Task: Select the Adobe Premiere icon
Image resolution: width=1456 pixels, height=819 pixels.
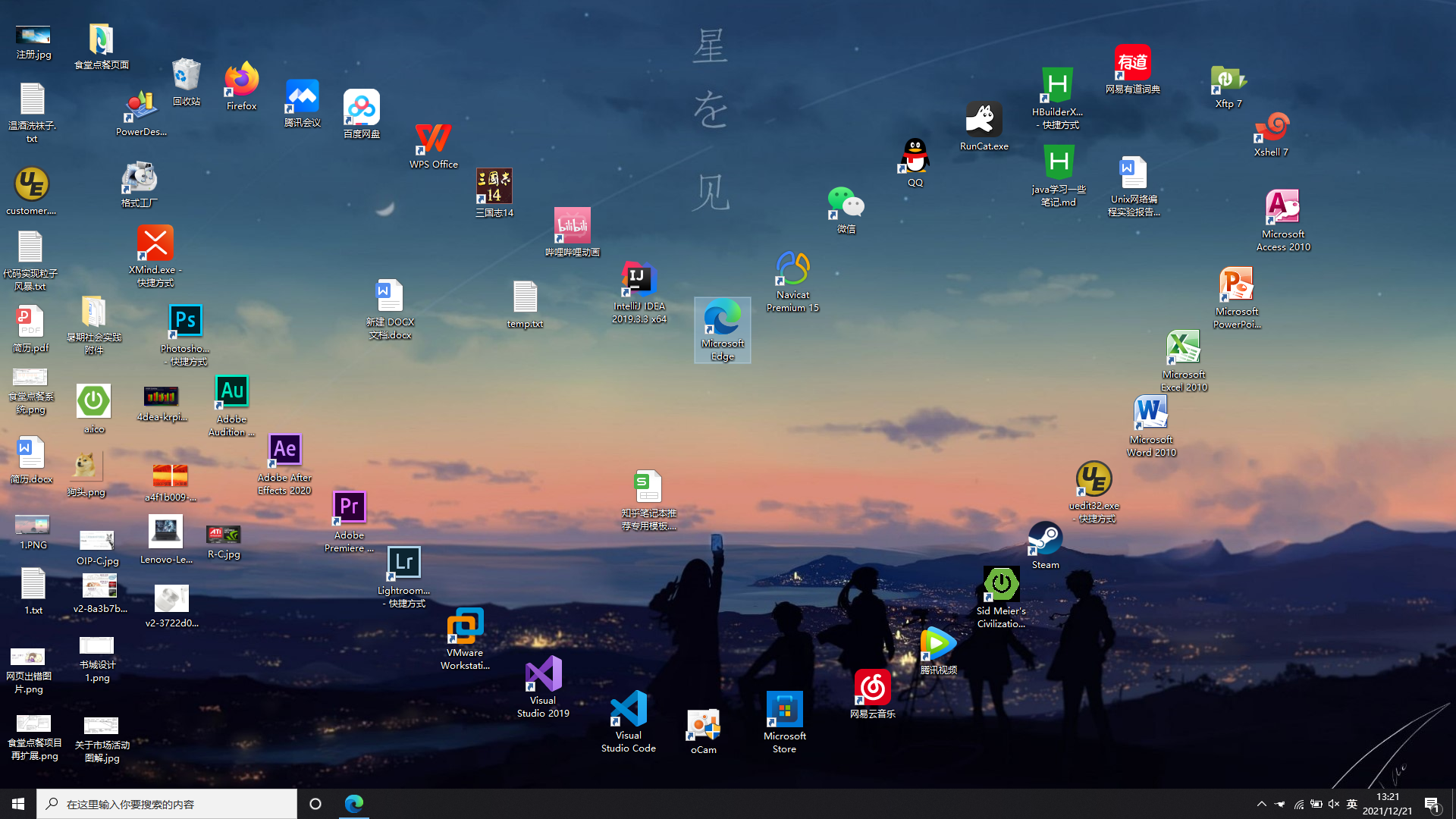Action: tap(350, 522)
